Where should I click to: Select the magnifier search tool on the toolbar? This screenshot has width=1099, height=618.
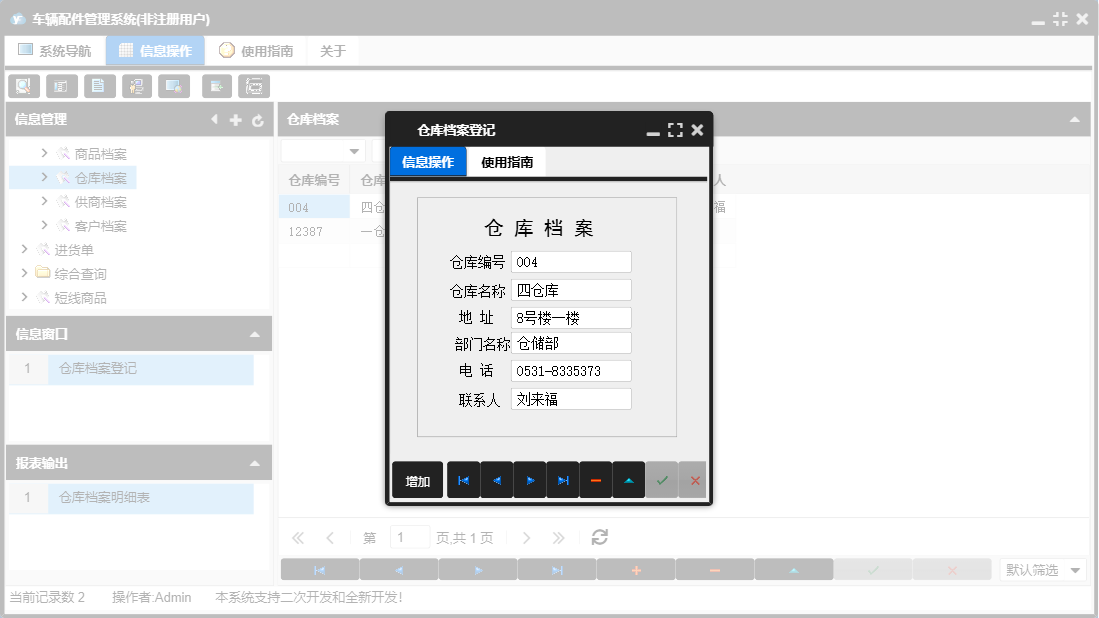(x=23, y=86)
